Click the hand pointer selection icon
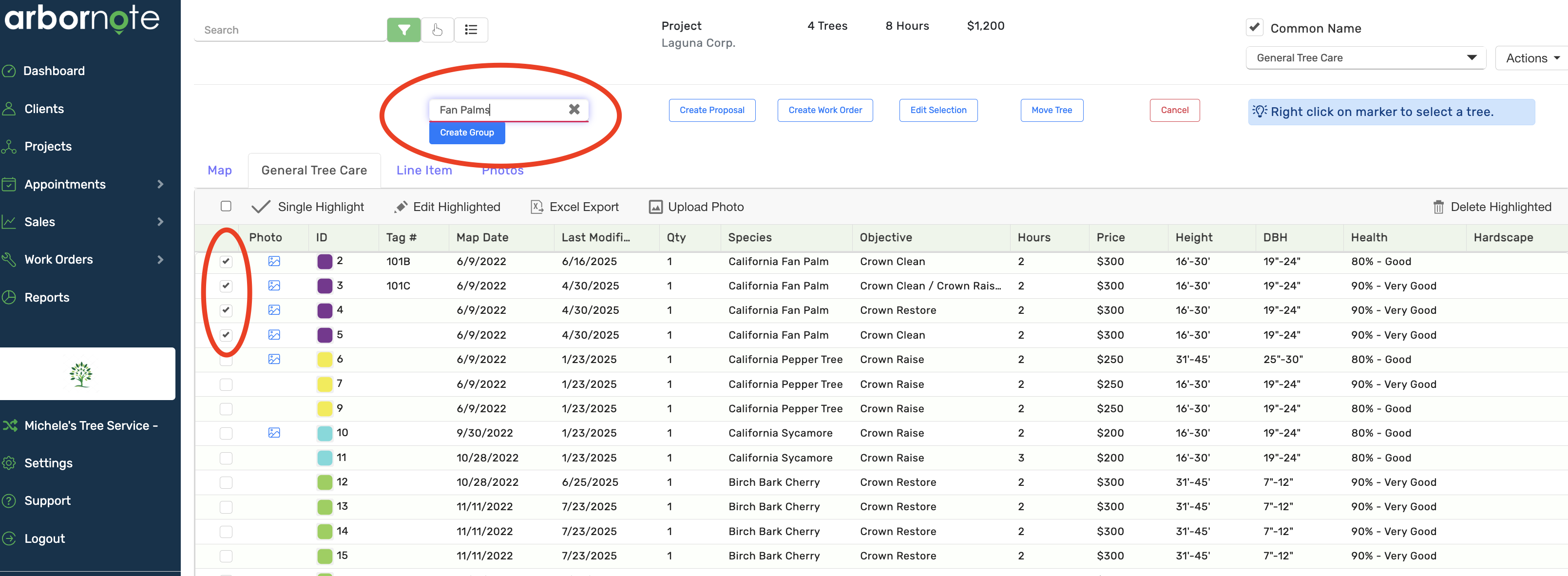The image size is (1568, 576). (x=437, y=30)
